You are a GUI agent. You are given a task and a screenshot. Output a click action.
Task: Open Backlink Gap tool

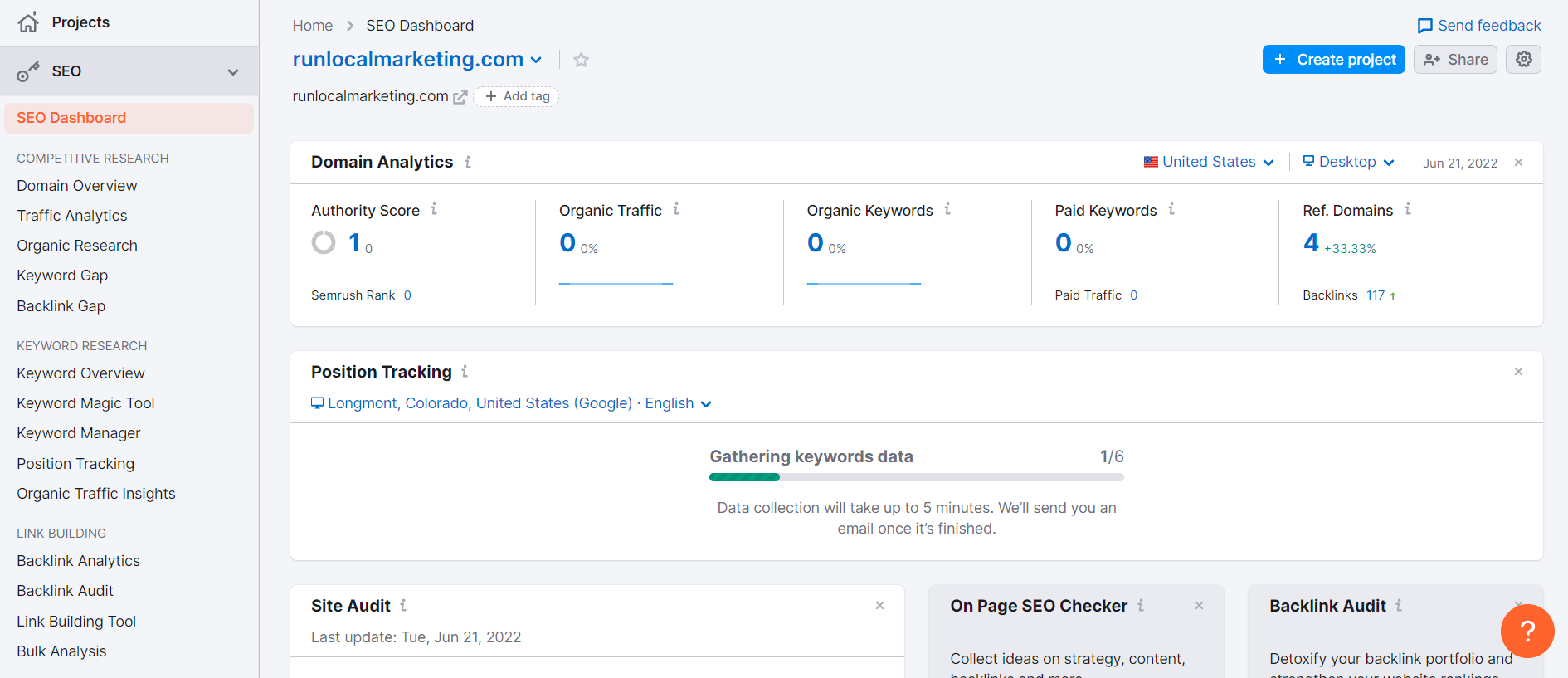coord(61,306)
